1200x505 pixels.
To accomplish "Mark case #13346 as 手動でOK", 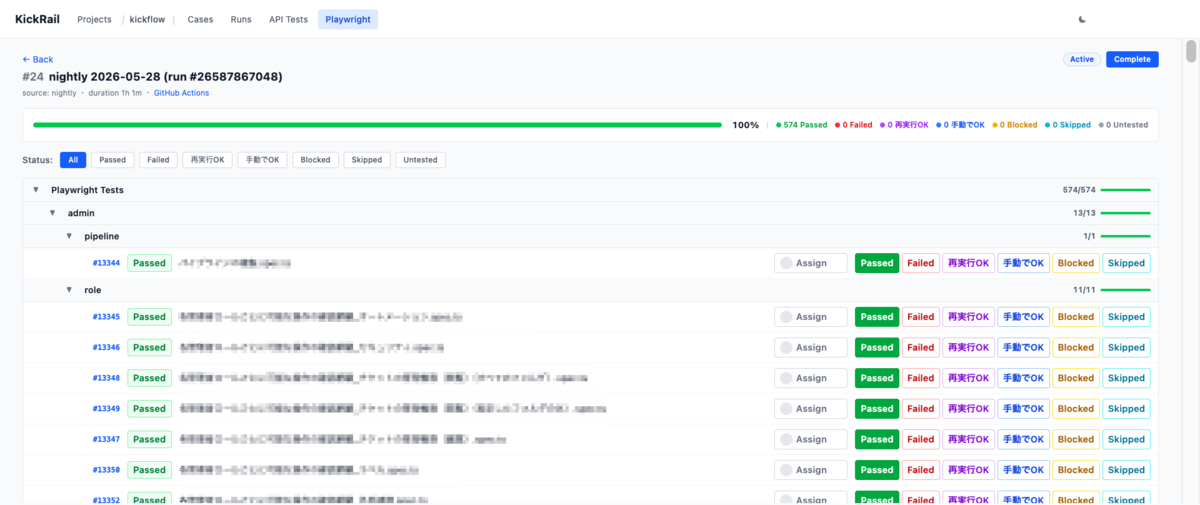I will pos(1023,347).
